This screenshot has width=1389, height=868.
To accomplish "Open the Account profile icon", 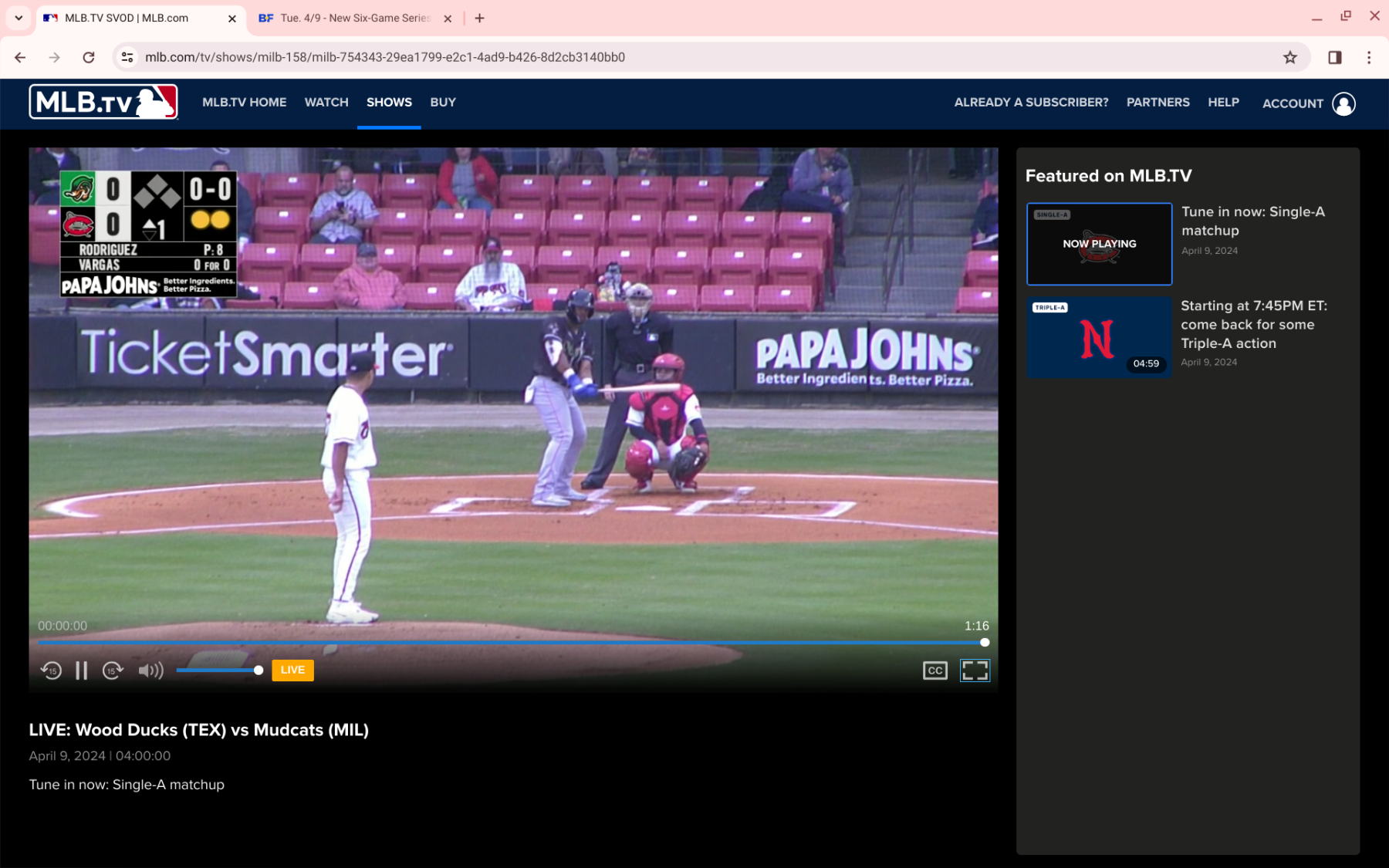I will (1343, 103).
